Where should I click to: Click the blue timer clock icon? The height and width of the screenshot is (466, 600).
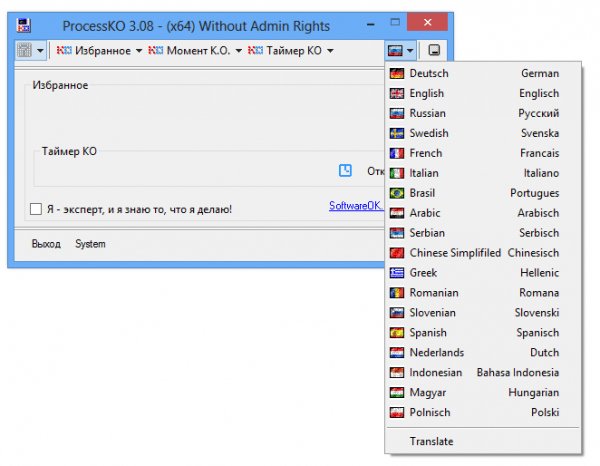(x=345, y=170)
